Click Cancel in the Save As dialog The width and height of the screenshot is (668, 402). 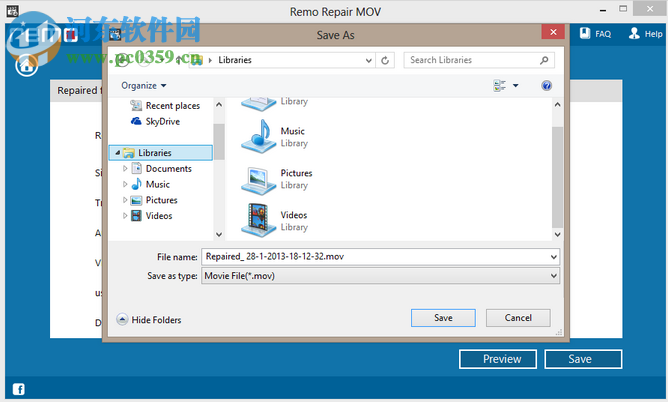click(x=518, y=318)
